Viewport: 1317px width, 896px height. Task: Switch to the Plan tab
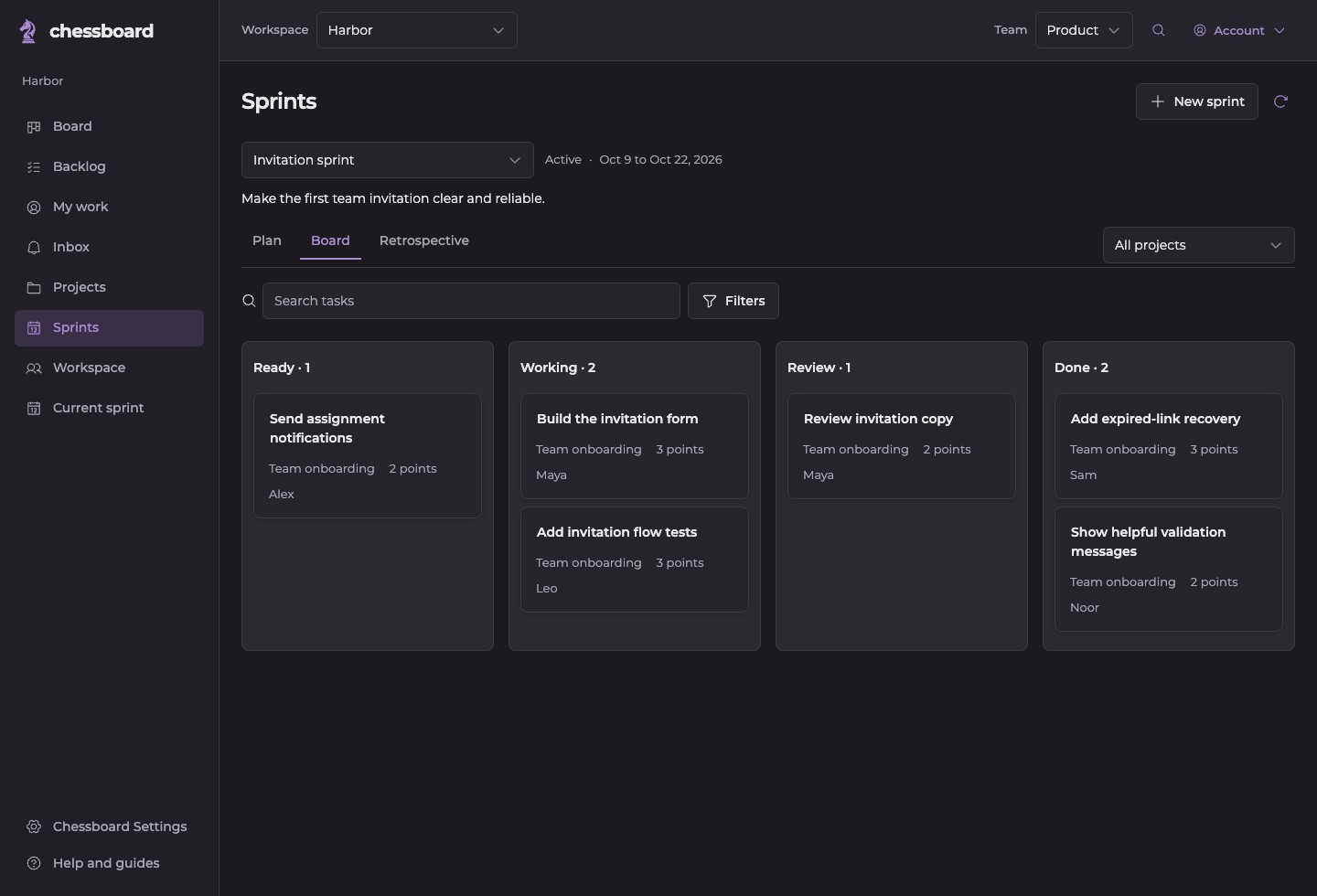pyautogui.click(x=267, y=240)
